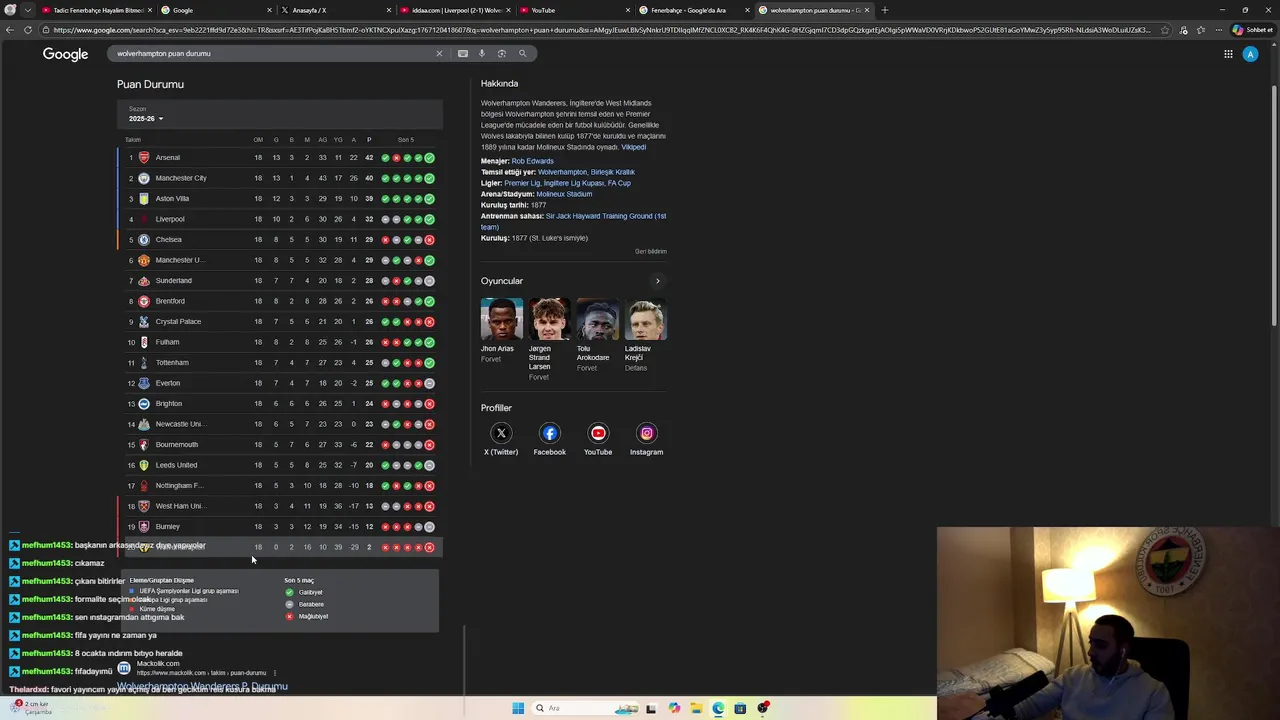The width and height of the screenshot is (1280, 720).
Task: Click the magnifier search icon in search box
Action: tap(522, 53)
